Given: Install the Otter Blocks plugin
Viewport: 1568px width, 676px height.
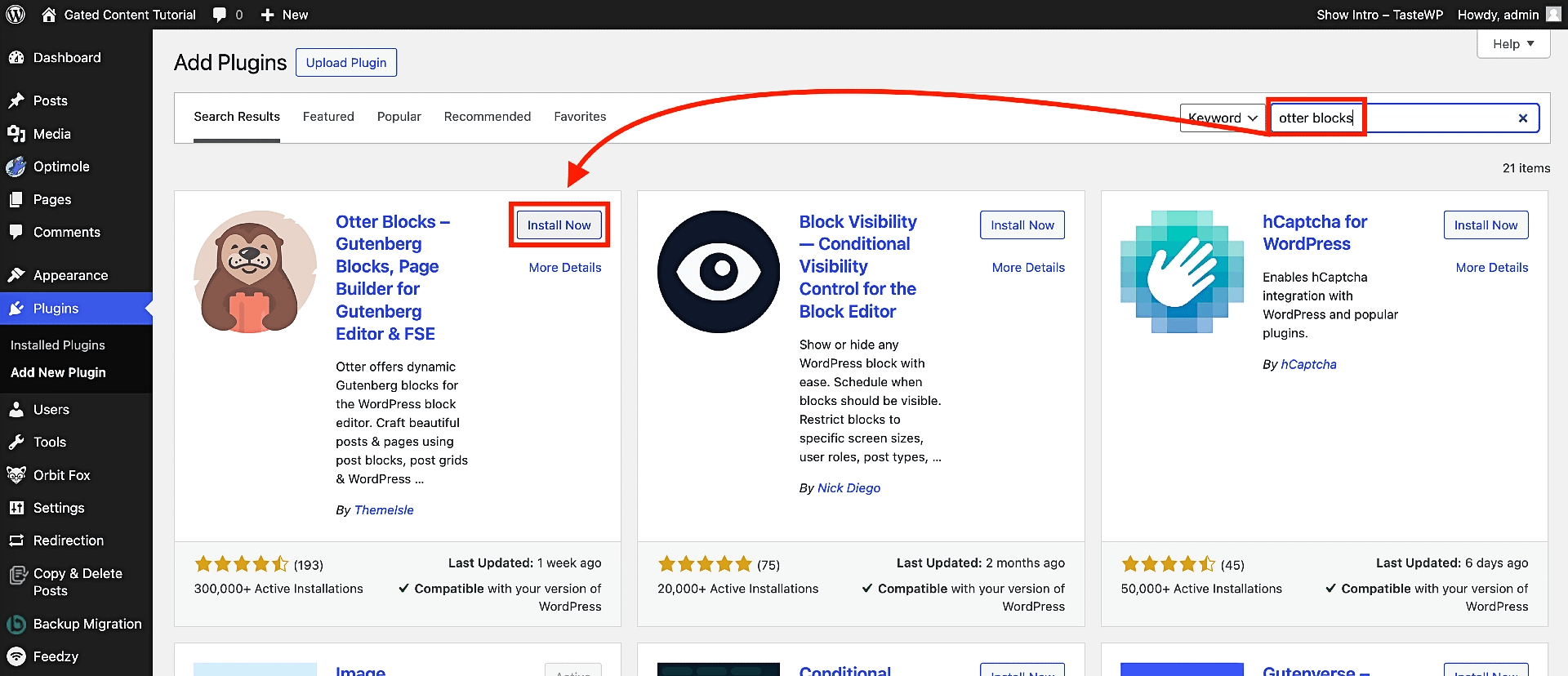Looking at the screenshot, I should 559,225.
